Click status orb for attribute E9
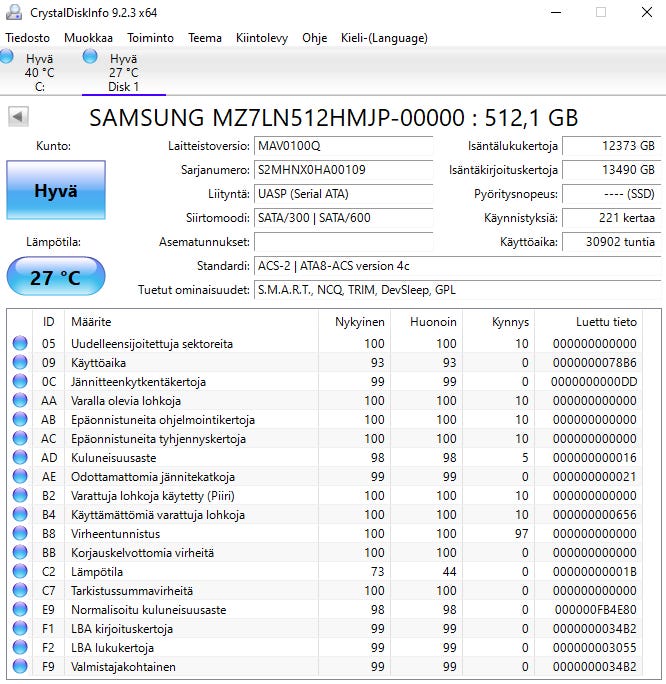 pos(20,609)
